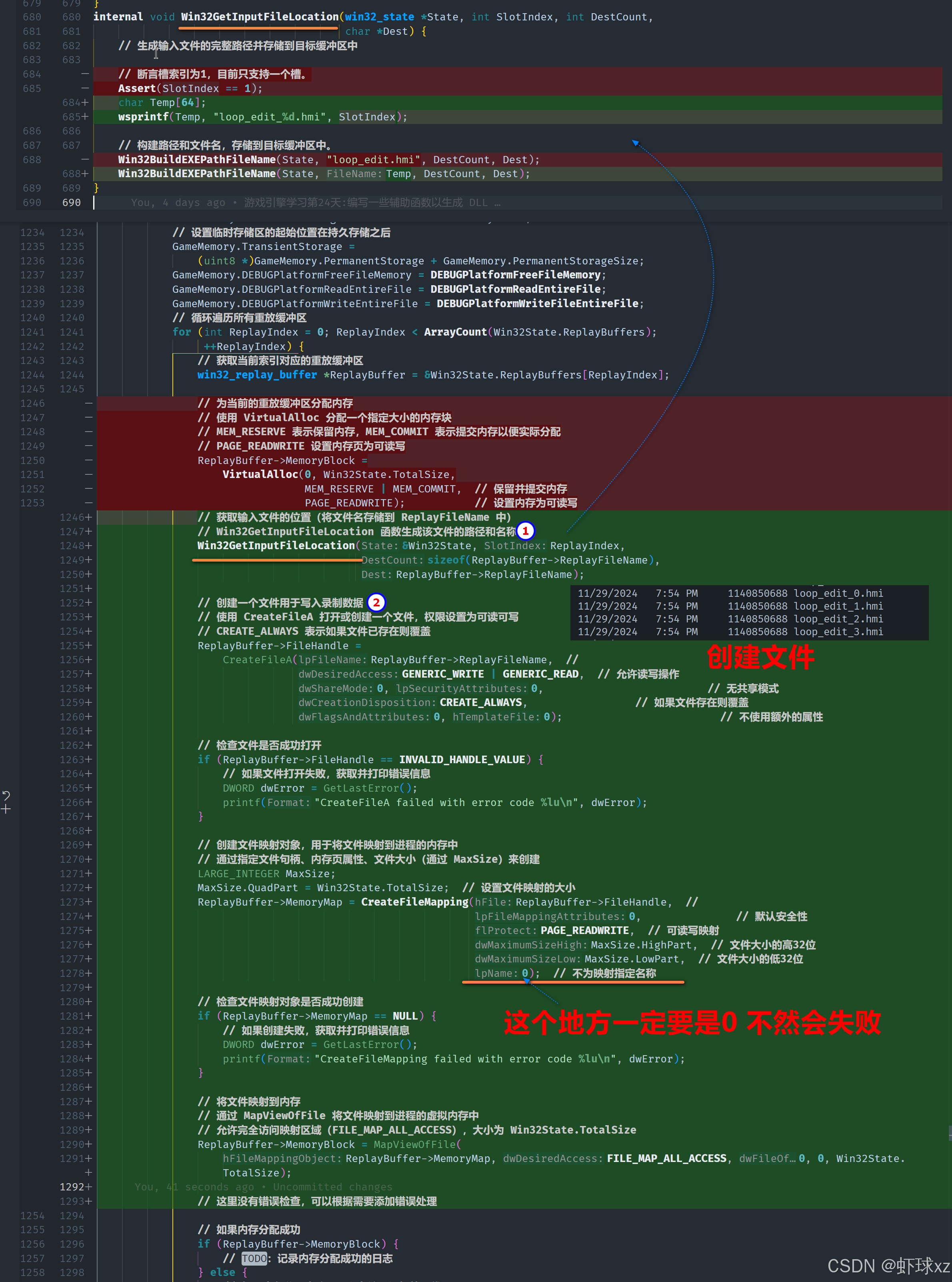Click CREATE_ALWAYS after the dwCreationDisposition hint
This screenshot has height=1282, width=952.
click(x=481, y=702)
